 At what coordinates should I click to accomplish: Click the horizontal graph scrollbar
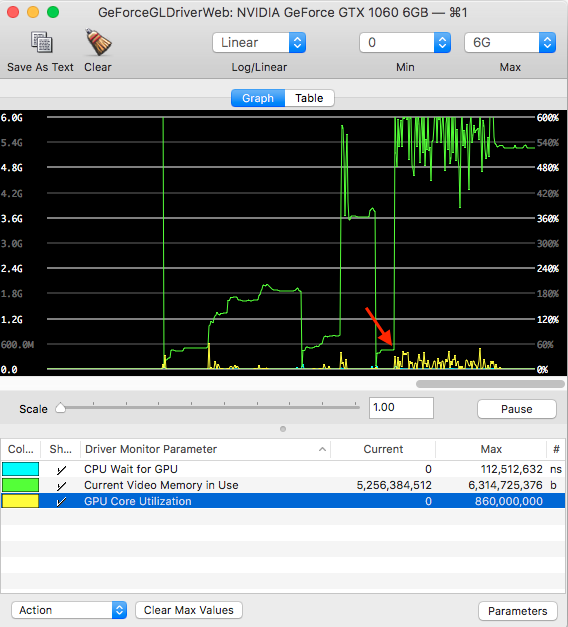coord(490,384)
